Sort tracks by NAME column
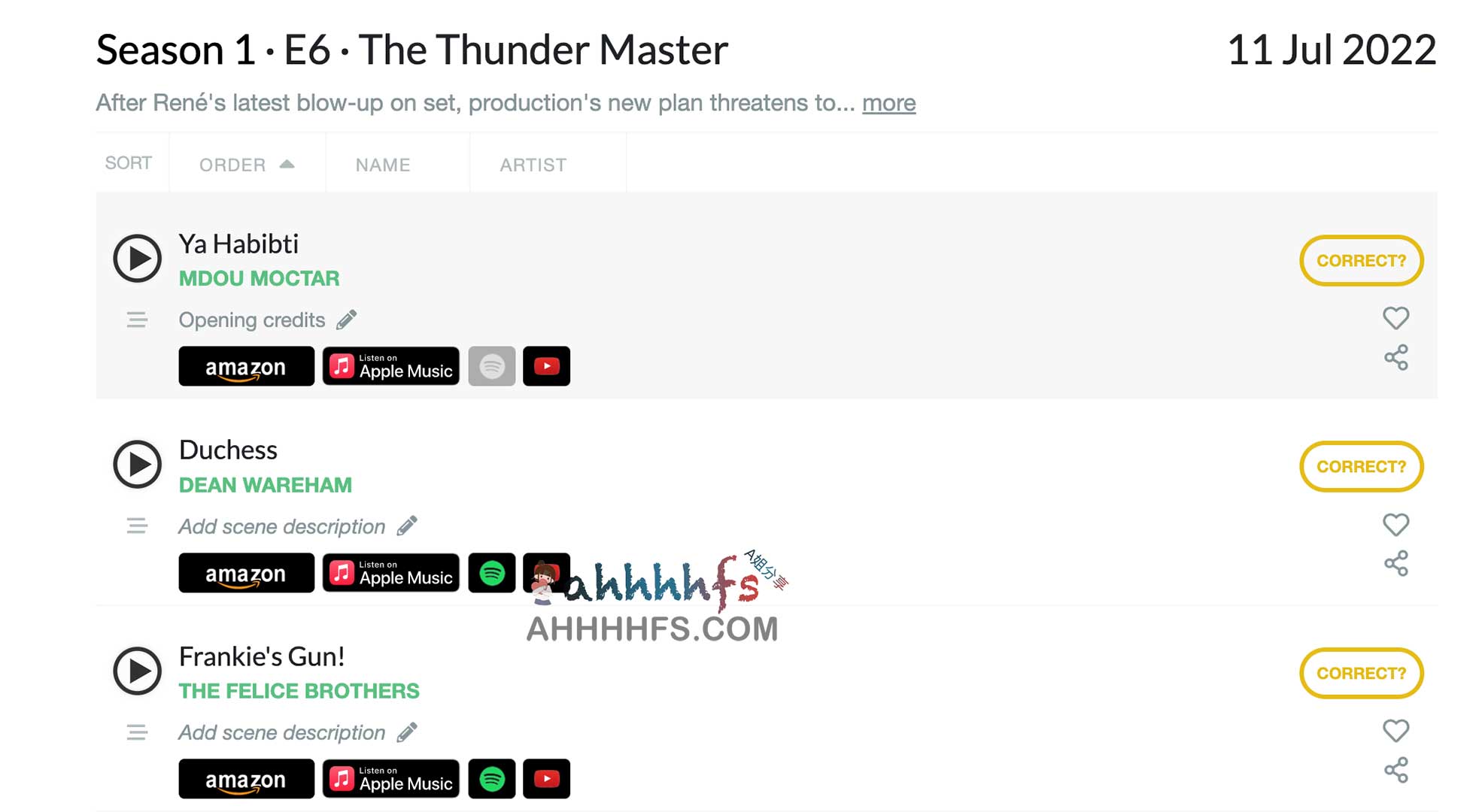1476x812 pixels. click(x=383, y=164)
